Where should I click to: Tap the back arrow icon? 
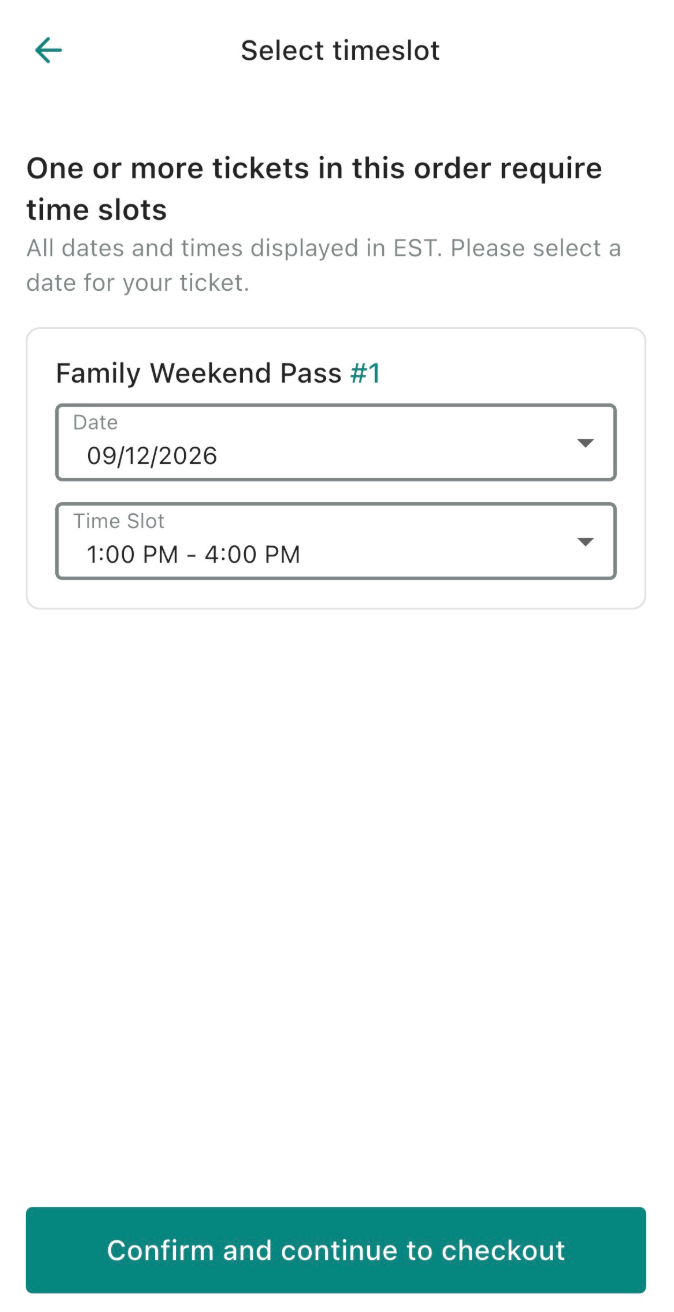point(48,50)
